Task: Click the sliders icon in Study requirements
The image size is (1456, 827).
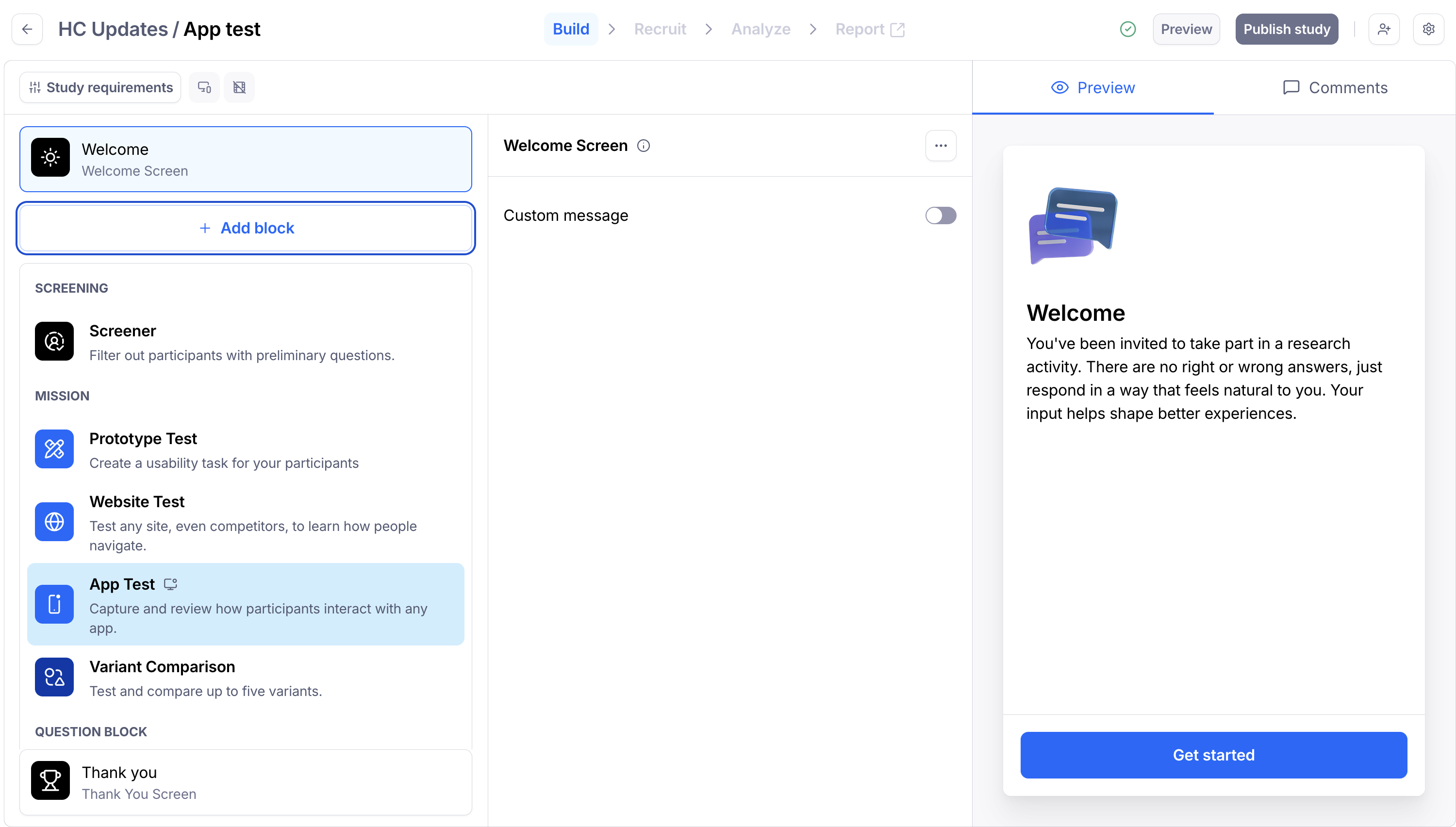Action: point(35,87)
